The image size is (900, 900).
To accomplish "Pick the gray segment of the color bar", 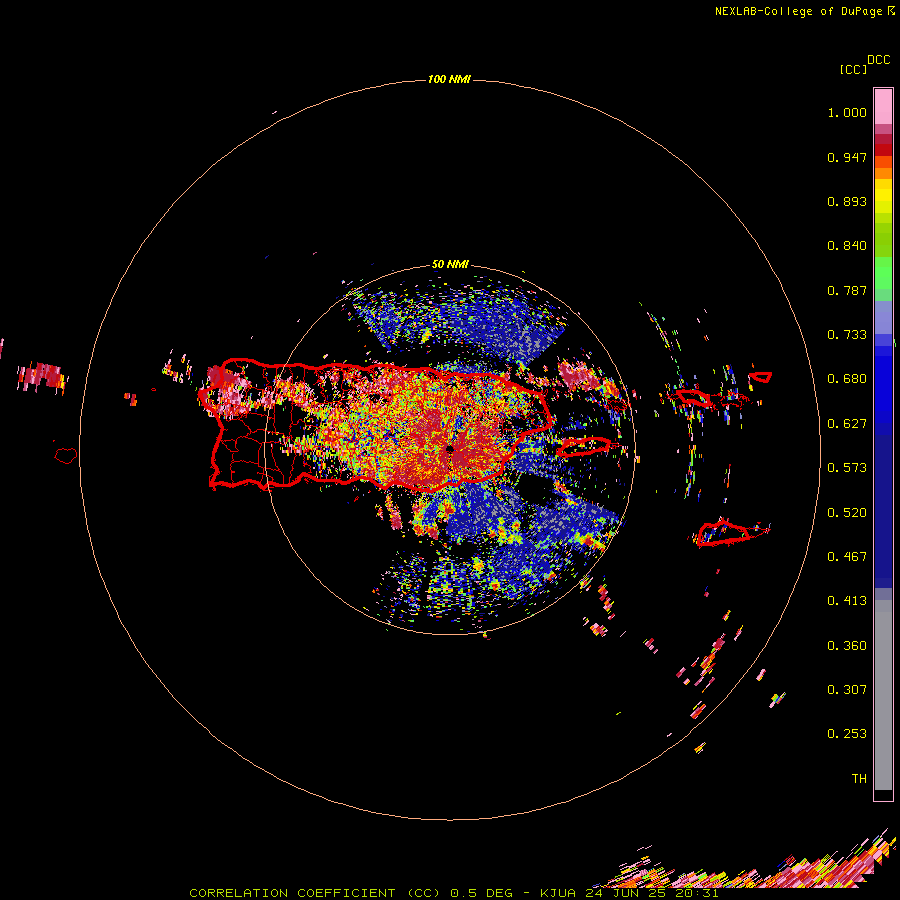I will point(883,695).
